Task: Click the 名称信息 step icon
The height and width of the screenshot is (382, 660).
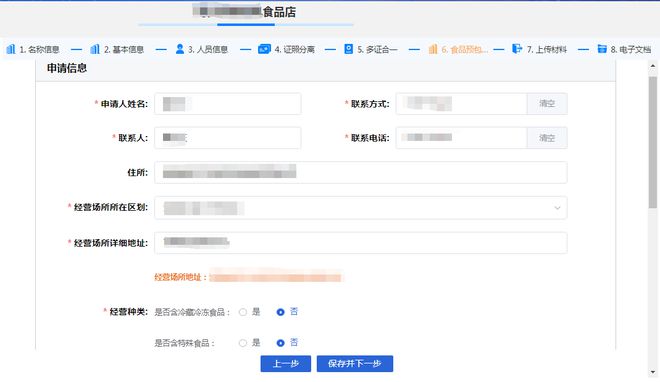Action: click(11, 49)
